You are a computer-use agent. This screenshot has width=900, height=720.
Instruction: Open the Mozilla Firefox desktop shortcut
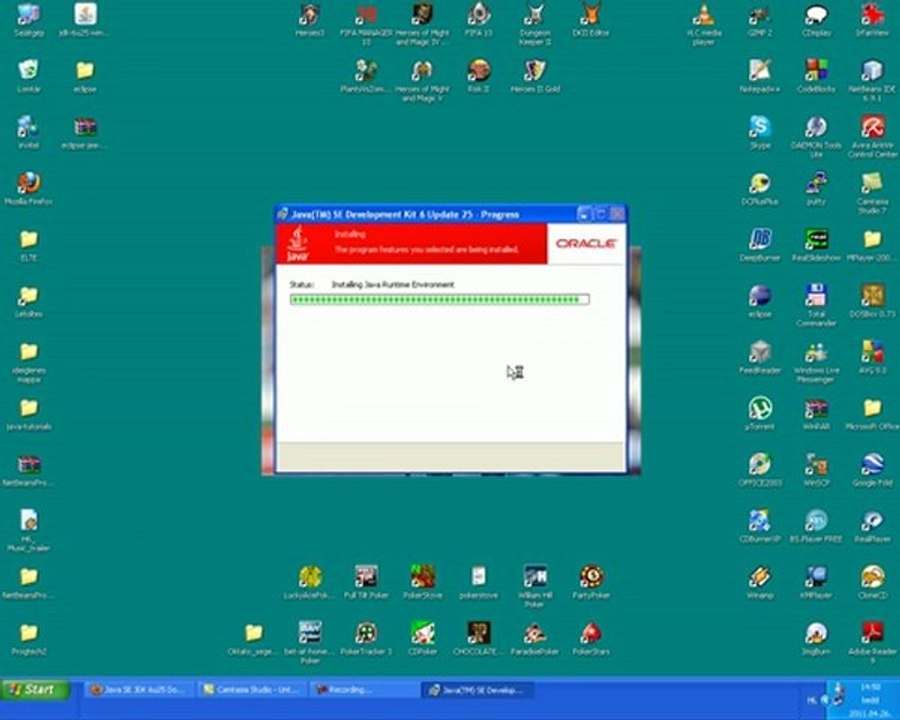click(28, 189)
